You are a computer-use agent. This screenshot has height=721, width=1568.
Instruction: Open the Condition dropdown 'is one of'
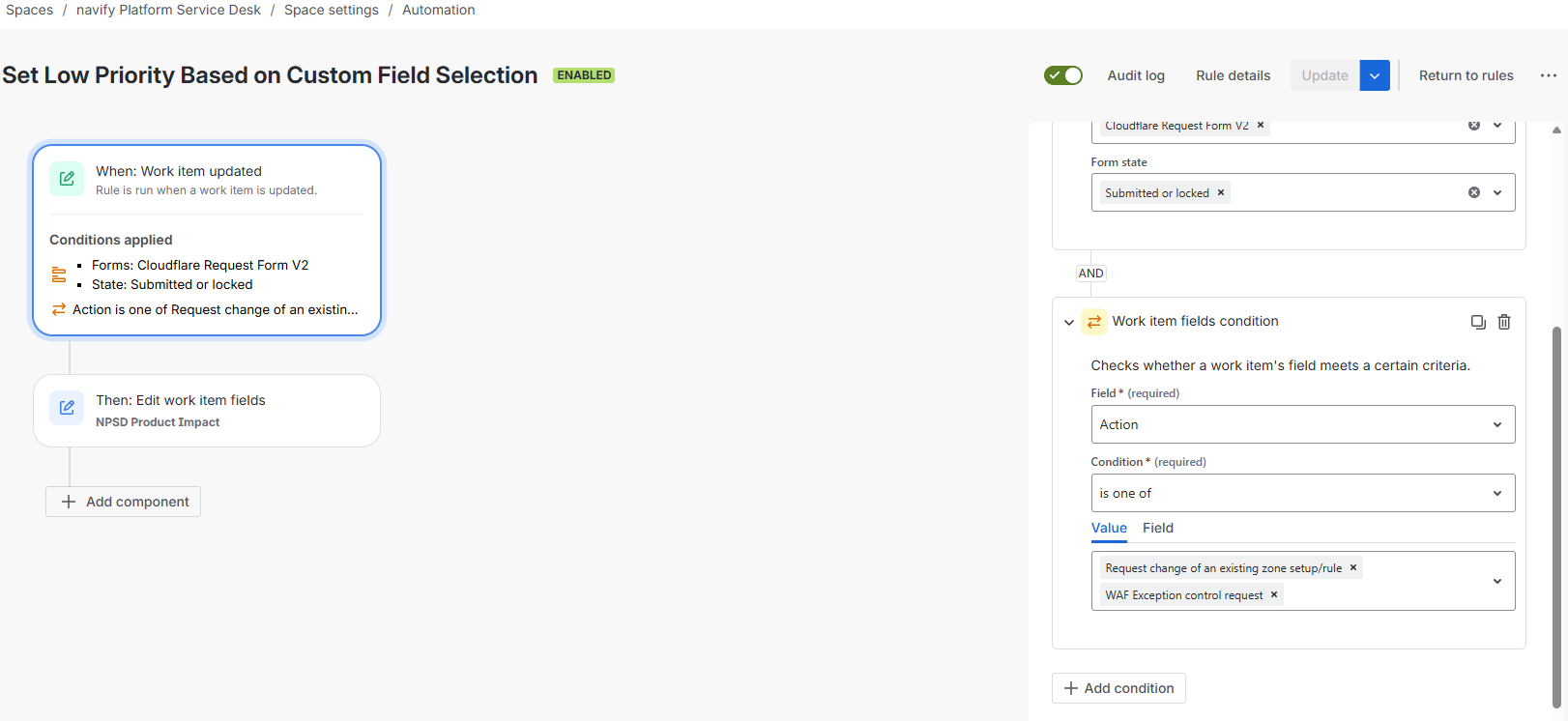click(1303, 493)
